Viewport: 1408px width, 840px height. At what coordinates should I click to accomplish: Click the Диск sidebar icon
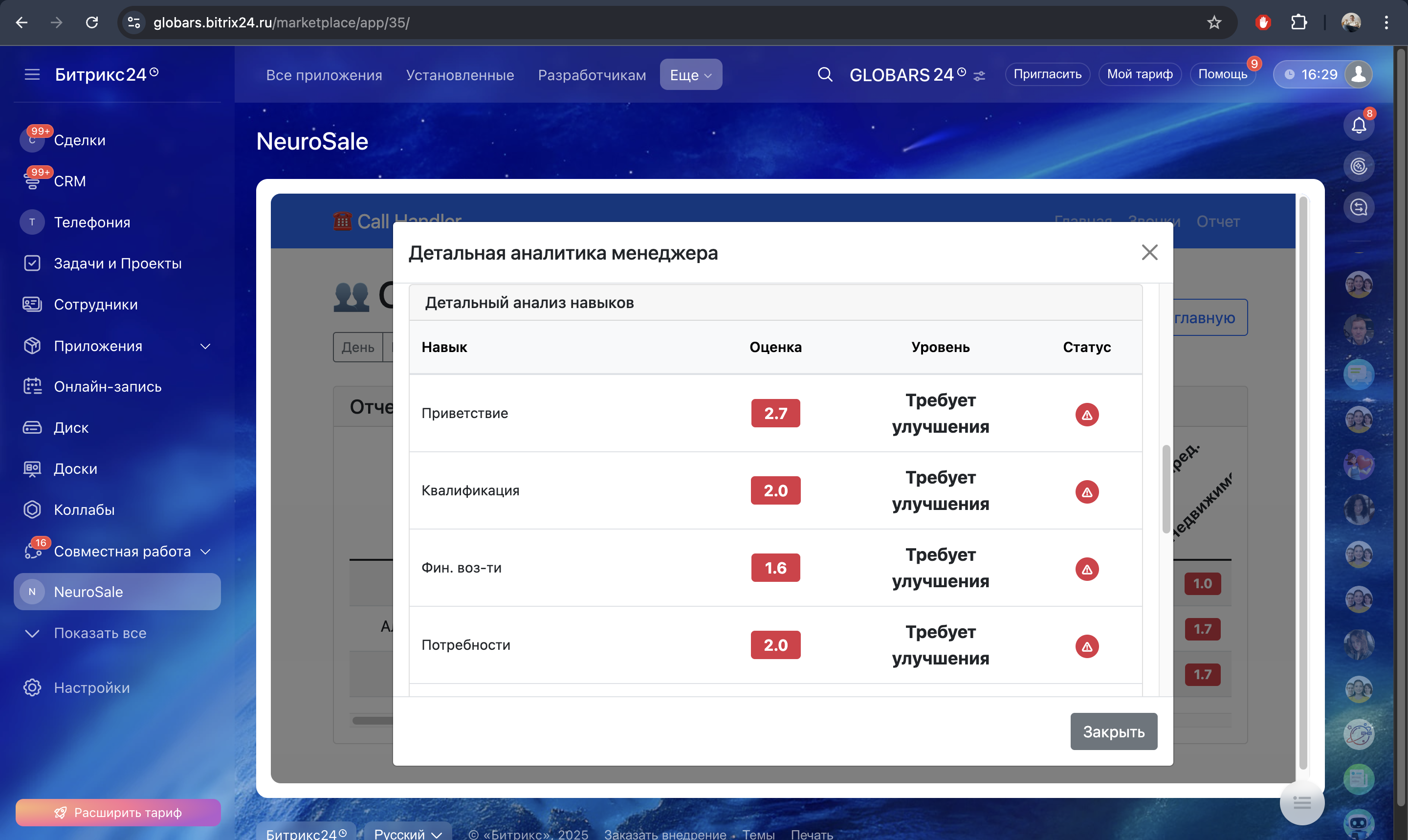click(32, 427)
